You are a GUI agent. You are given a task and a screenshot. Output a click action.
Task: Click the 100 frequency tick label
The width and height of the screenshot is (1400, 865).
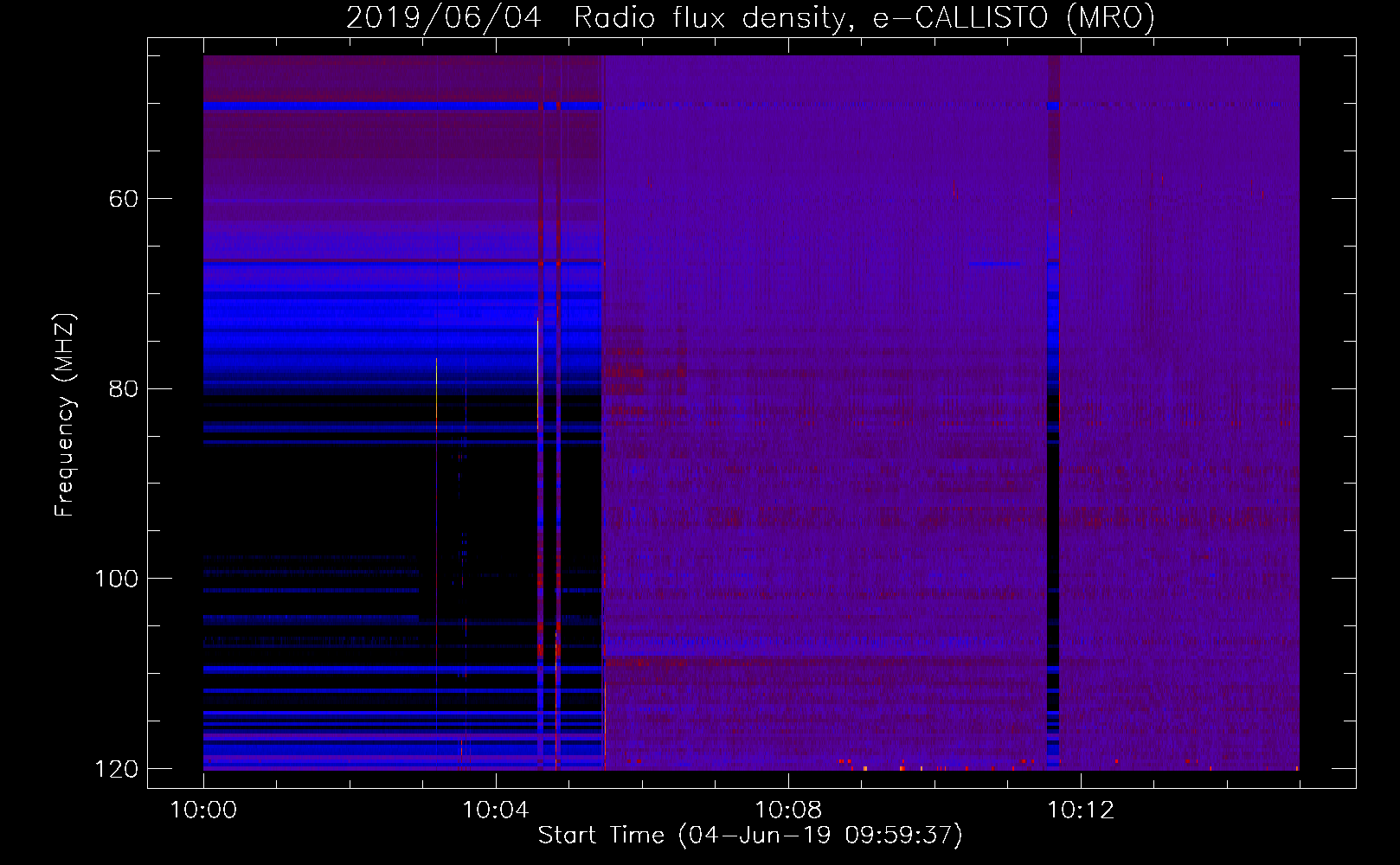[x=116, y=579]
